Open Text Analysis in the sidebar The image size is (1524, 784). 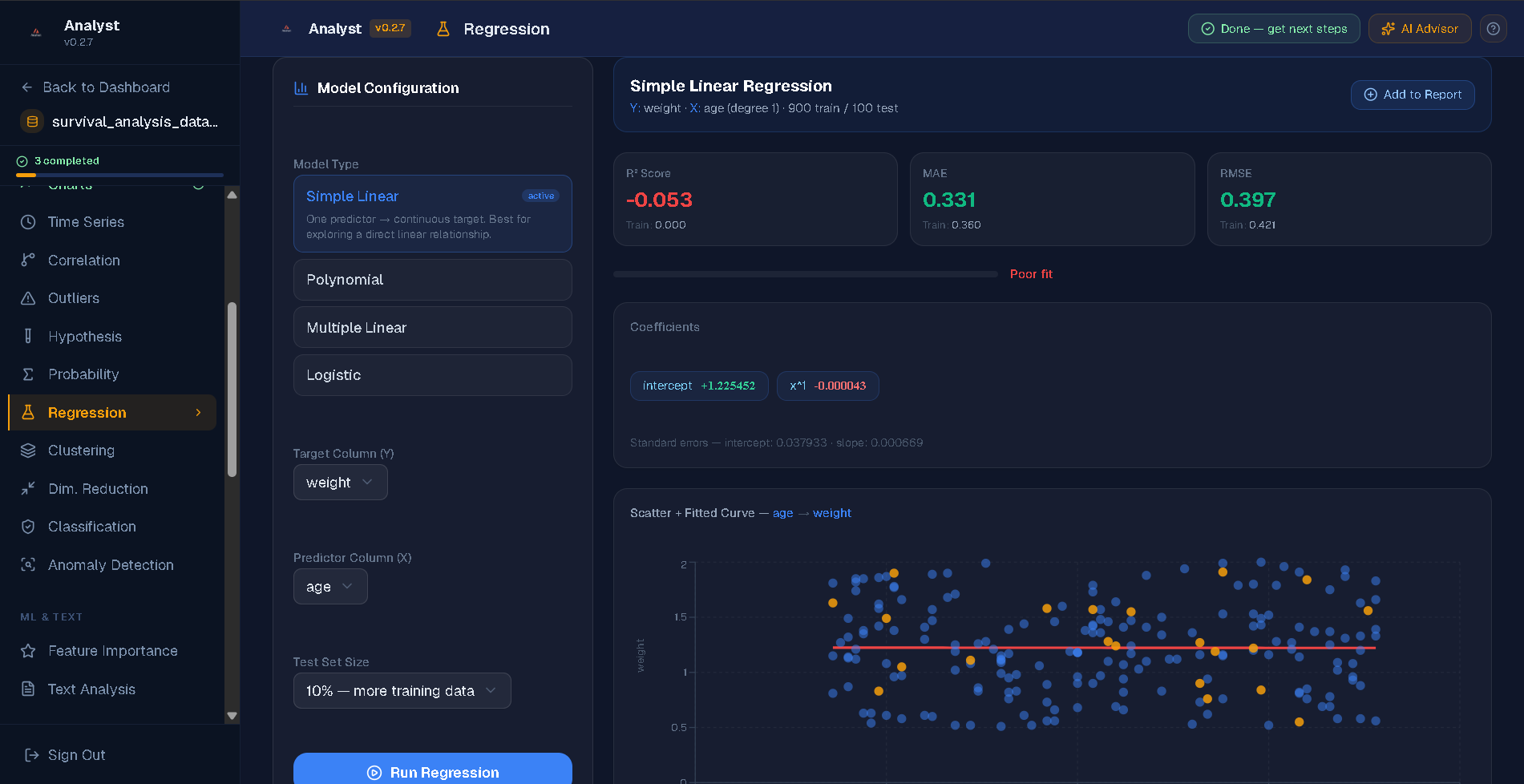coord(112,689)
